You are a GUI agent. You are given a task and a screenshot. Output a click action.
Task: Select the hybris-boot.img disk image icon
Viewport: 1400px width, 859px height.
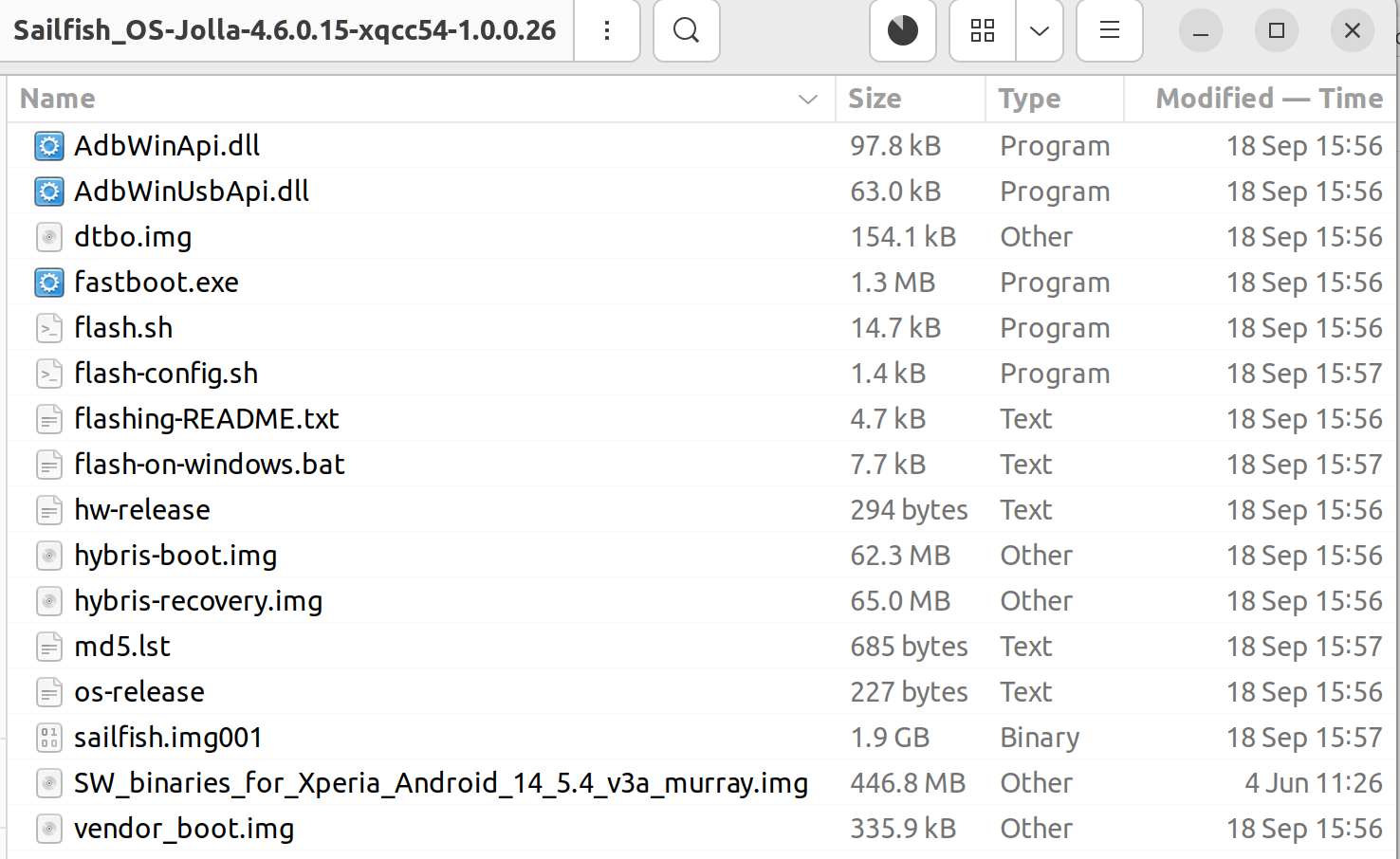[49, 556]
